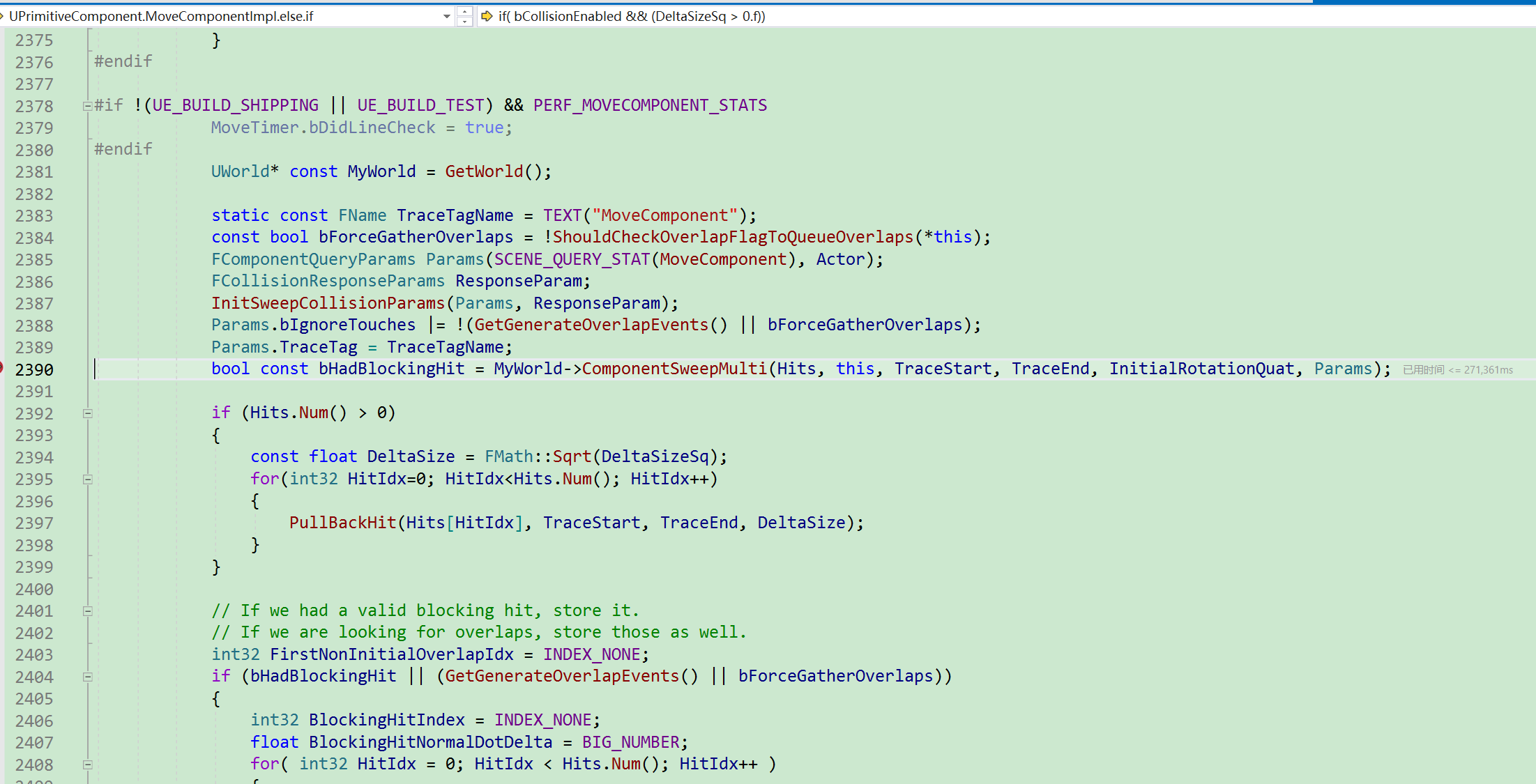
Task: Collapse the #if UE_BUILD_SHIPPING preprocessor block
Action: (x=87, y=106)
